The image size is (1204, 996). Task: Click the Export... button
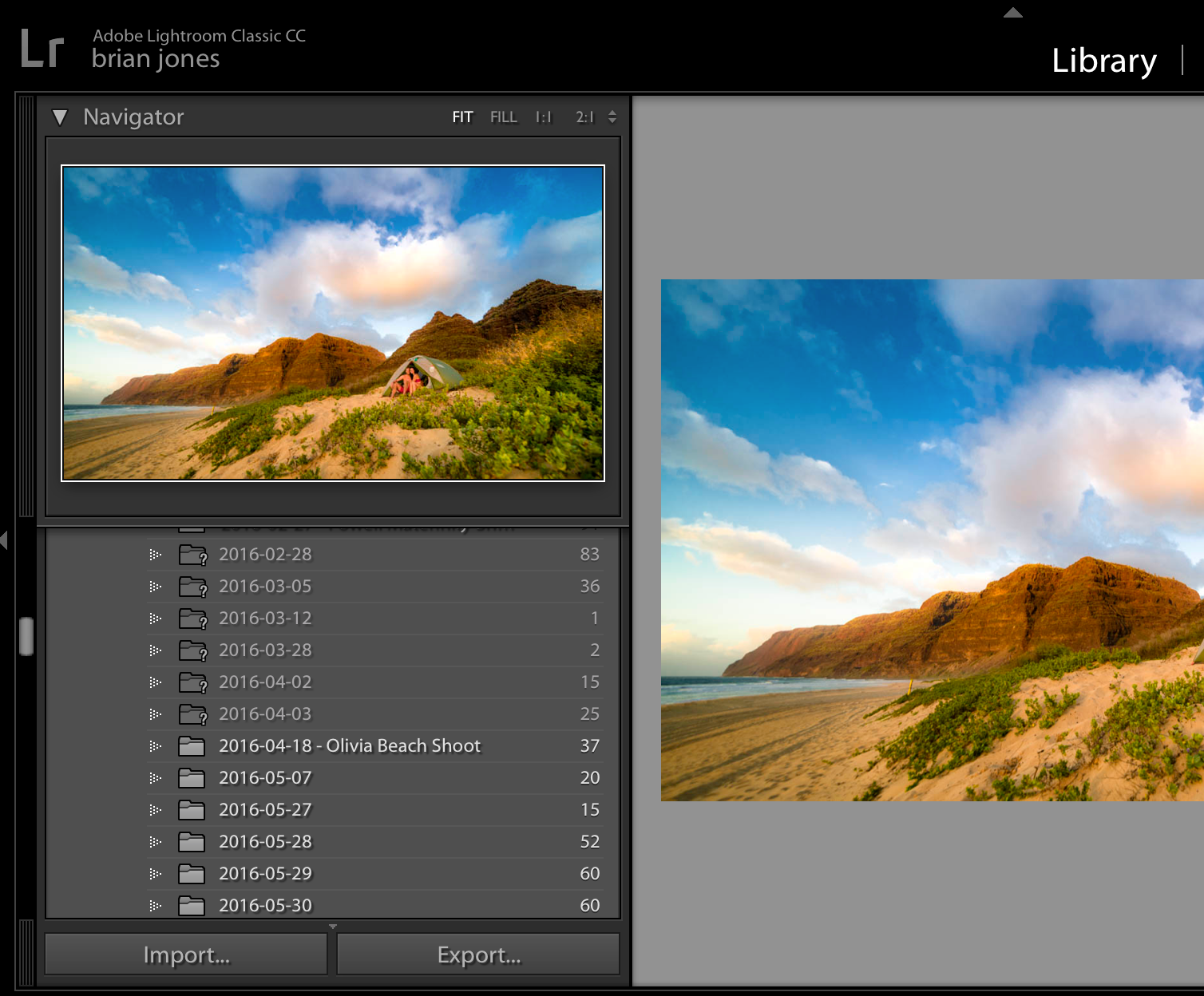478,955
